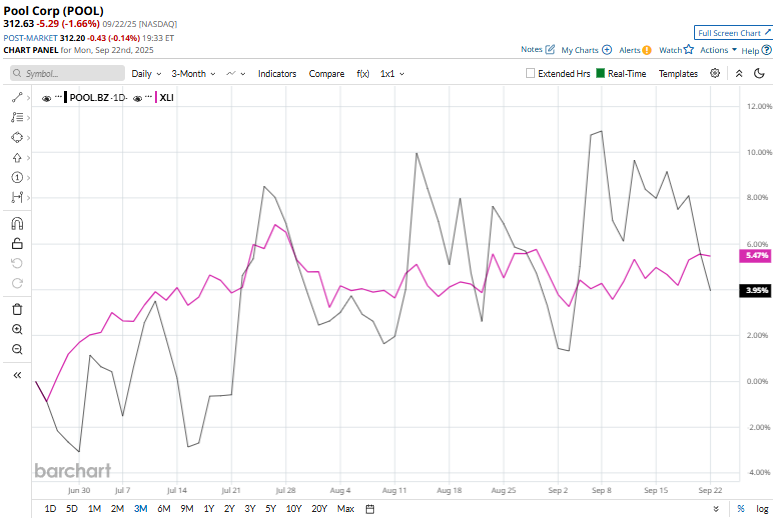Open XLI series options ellipsis
Image resolution: width=773 pixels, height=522 pixels.
tap(148, 96)
